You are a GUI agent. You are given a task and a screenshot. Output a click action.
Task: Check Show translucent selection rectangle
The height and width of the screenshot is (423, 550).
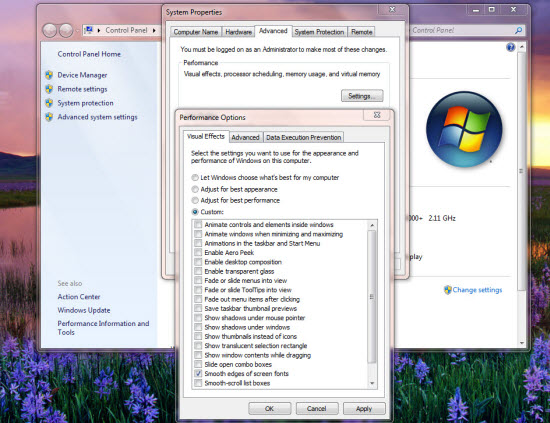coord(198,345)
